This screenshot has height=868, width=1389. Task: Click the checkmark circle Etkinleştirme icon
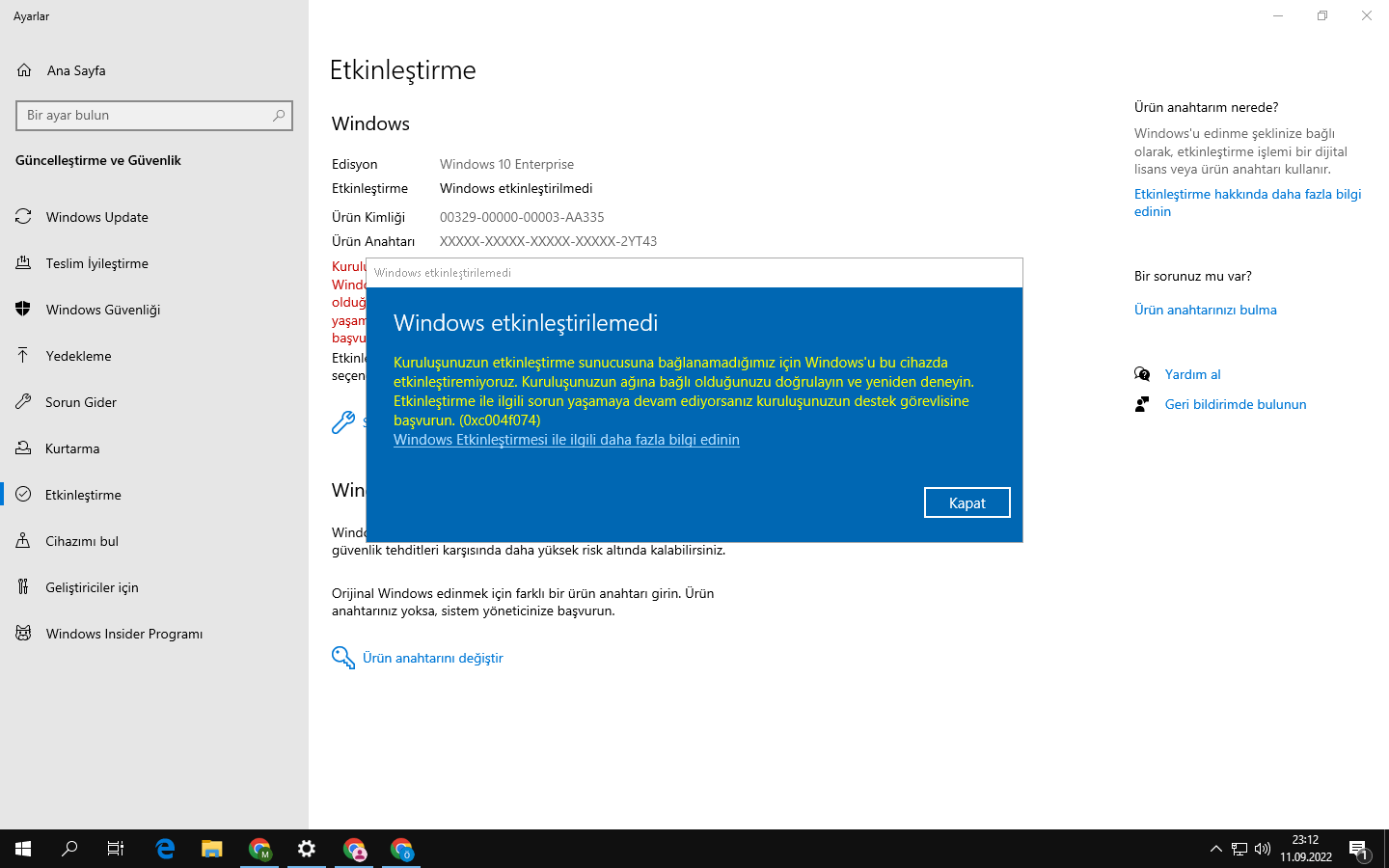23,495
